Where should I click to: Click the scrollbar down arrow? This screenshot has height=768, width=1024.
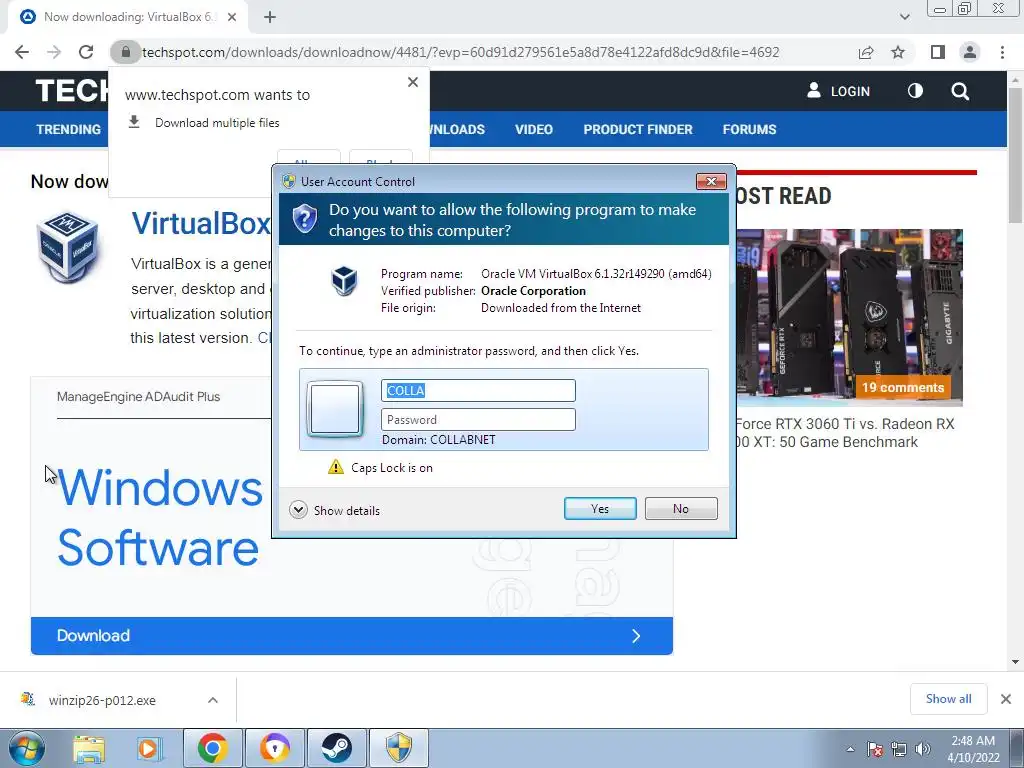click(1016, 662)
